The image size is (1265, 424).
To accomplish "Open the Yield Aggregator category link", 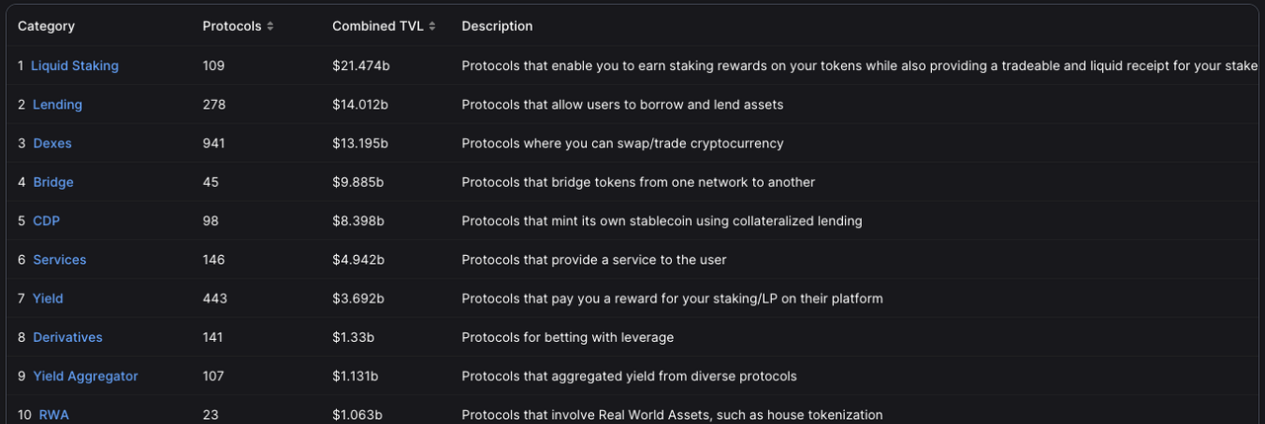I will coord(85,377).
